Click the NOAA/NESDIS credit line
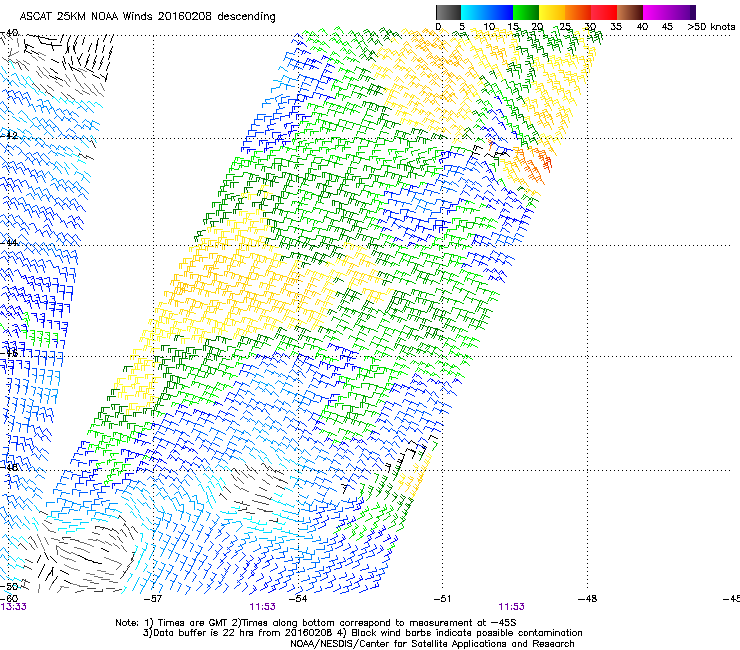Screen dimensions: 740x650 (x=432, y=644)
